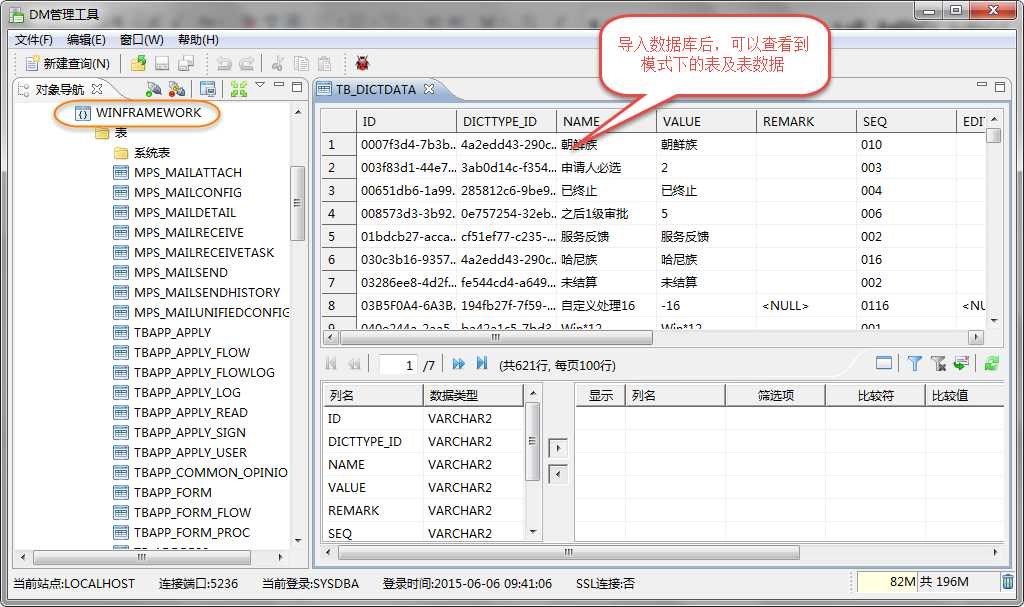Go to last page of data

pos(481,364)
